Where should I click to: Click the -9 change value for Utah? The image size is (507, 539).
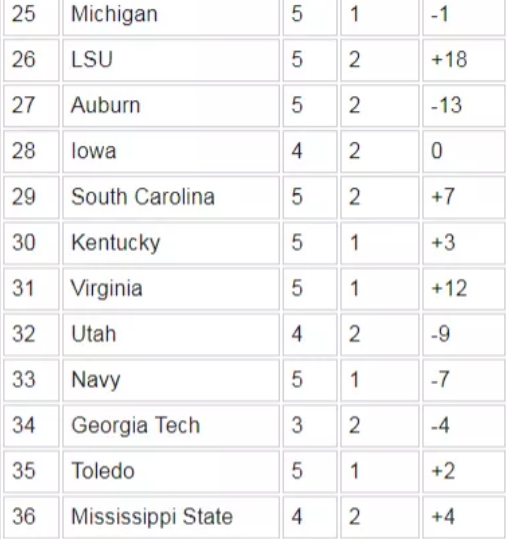(x=440, y=334)
